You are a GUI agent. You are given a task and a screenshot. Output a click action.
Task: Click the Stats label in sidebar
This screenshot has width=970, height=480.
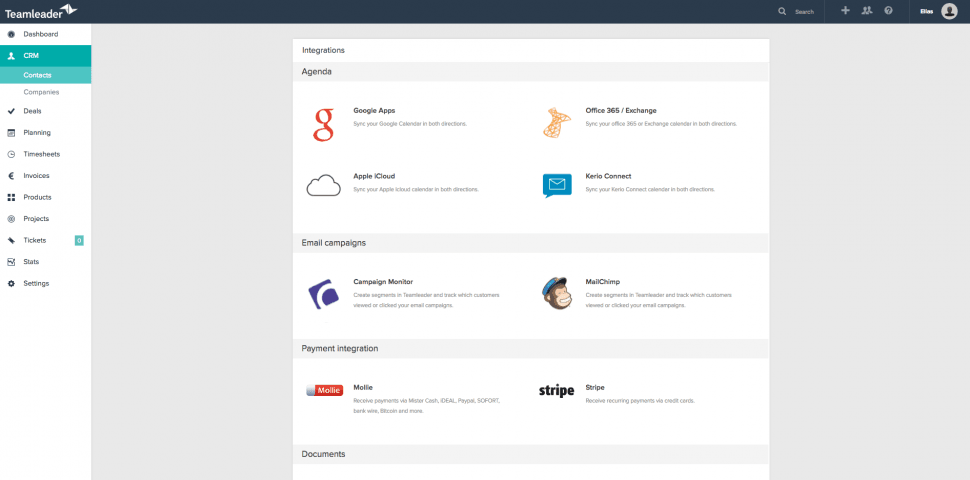click(x=32, y=262)
